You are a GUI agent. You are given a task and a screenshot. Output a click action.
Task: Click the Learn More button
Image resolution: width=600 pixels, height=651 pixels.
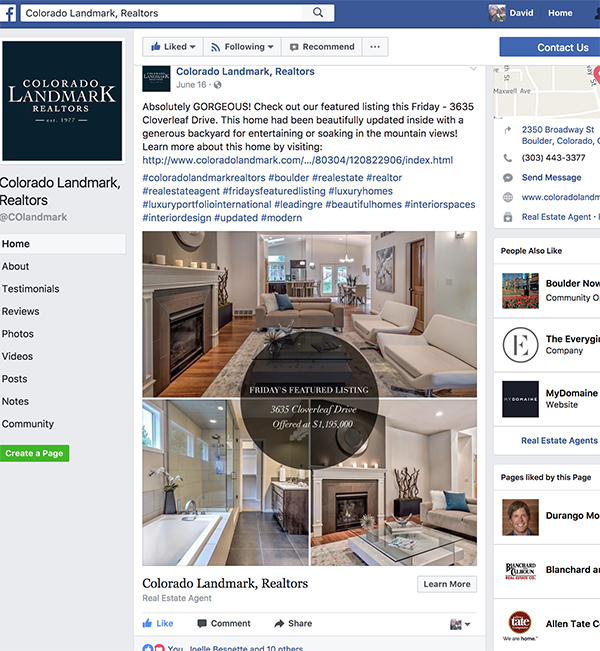coord(447,584)
